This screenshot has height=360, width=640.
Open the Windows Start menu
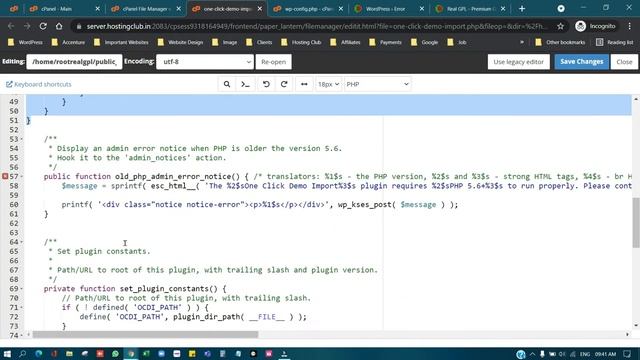click(x=7, y=353)
